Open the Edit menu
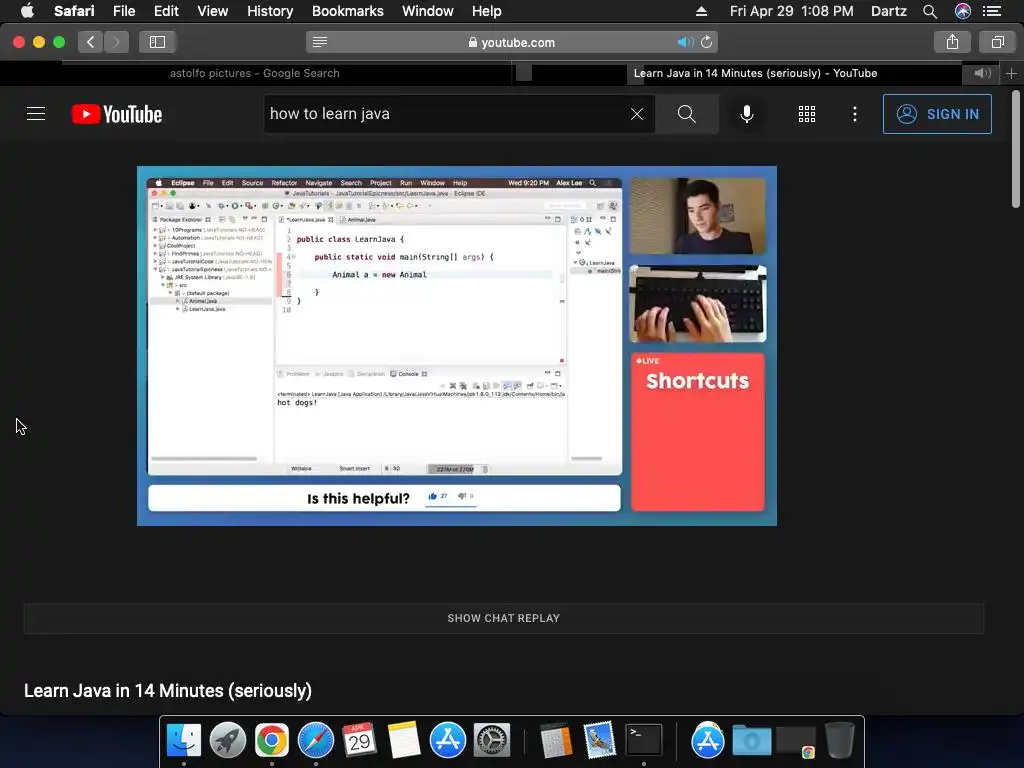Screen dimensions: 1024x768 pos(166,11)
